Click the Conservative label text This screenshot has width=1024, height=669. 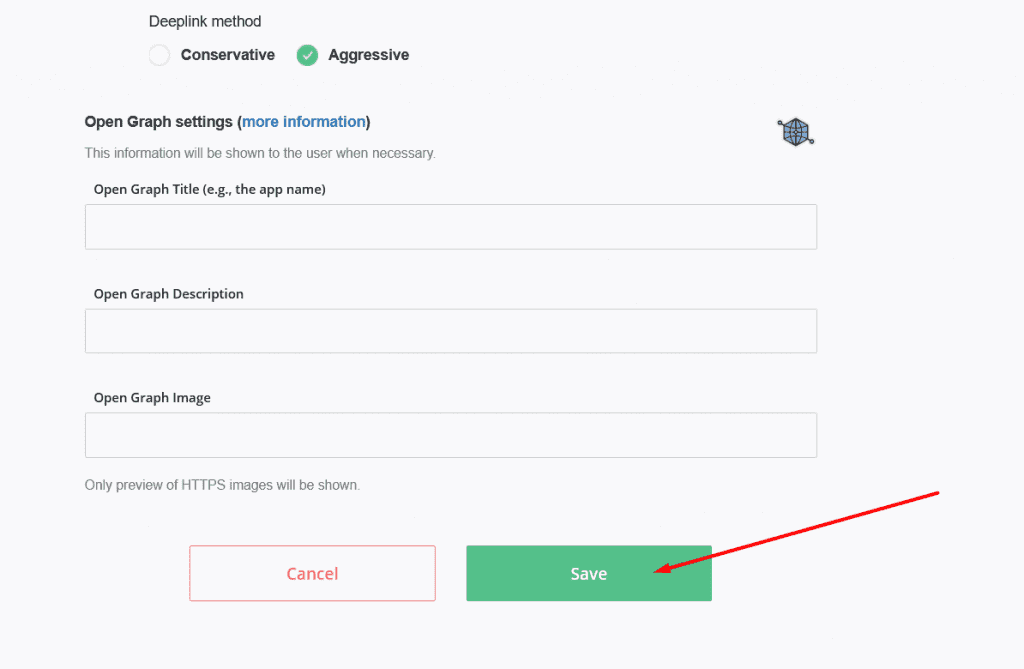click(228, 55)
